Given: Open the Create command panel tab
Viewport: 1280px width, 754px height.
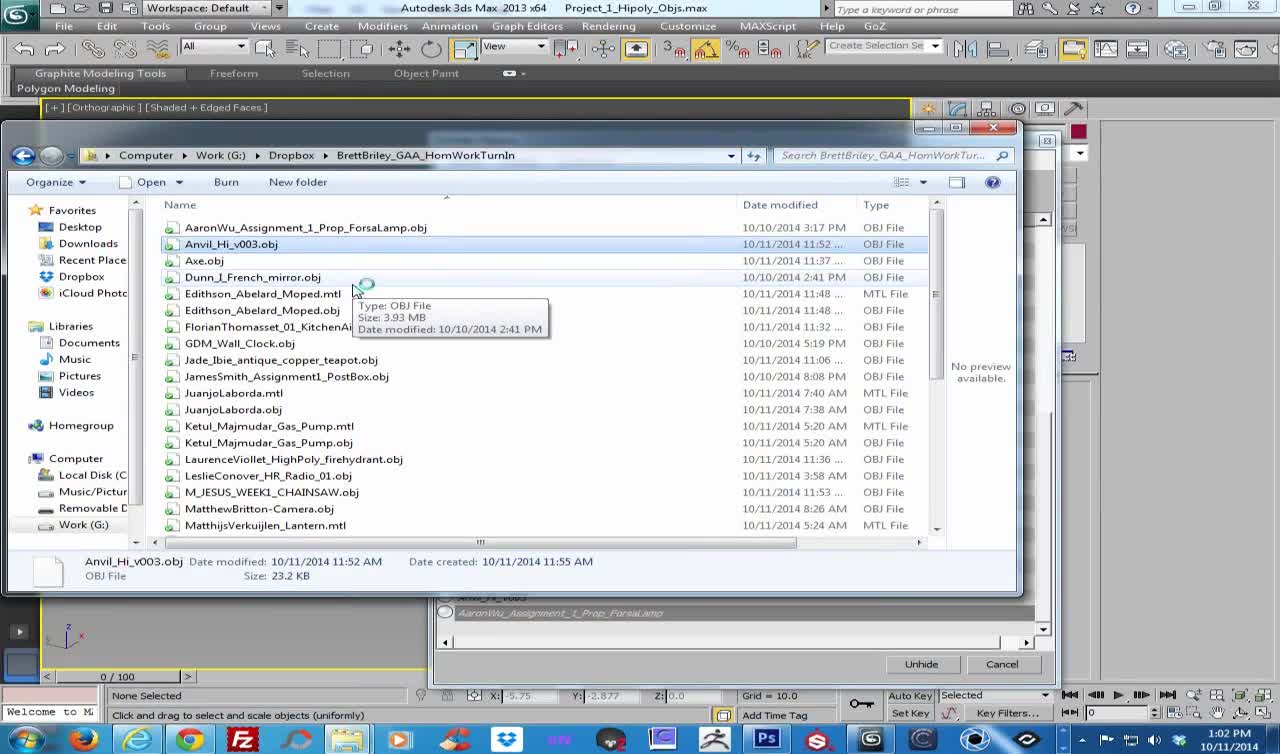Looking at the screenshot, I should pos(929,109).
